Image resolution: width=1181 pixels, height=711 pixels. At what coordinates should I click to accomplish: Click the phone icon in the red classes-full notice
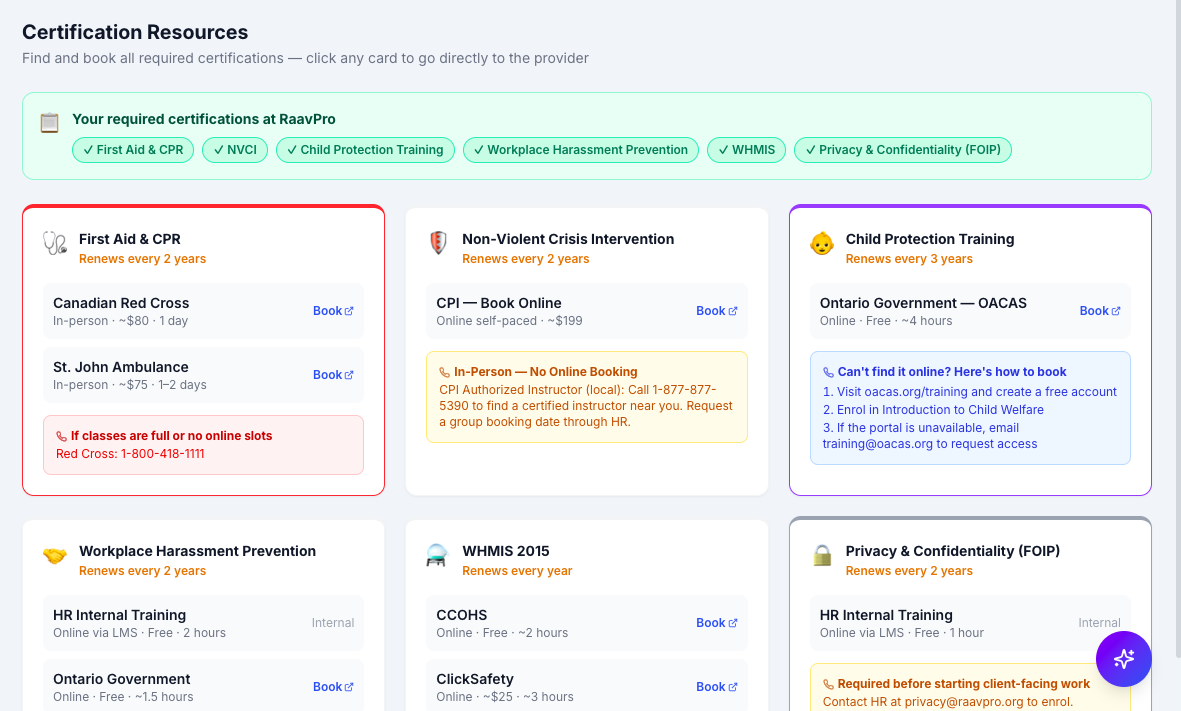pos(62,436)
